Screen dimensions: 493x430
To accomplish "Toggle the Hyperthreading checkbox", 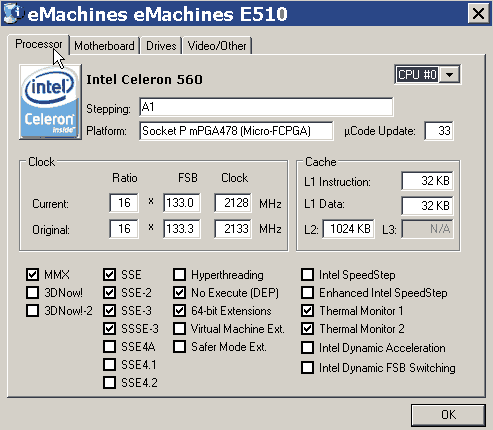I will [179, 275].
